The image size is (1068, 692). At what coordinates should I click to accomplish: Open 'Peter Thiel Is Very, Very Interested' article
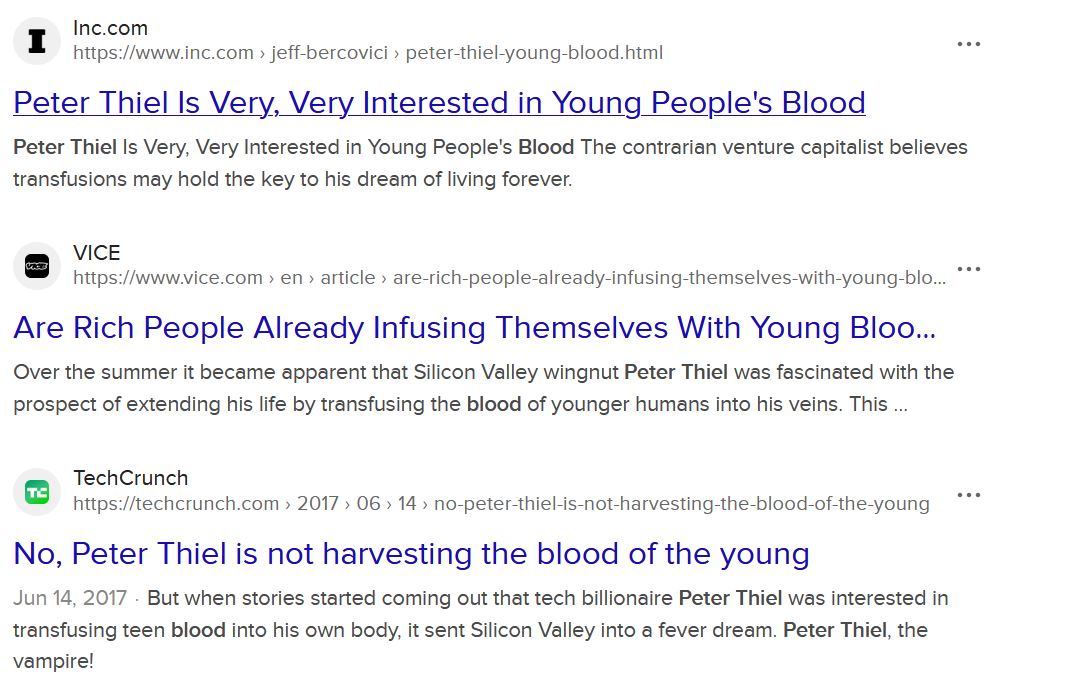(x=439, y=103)
